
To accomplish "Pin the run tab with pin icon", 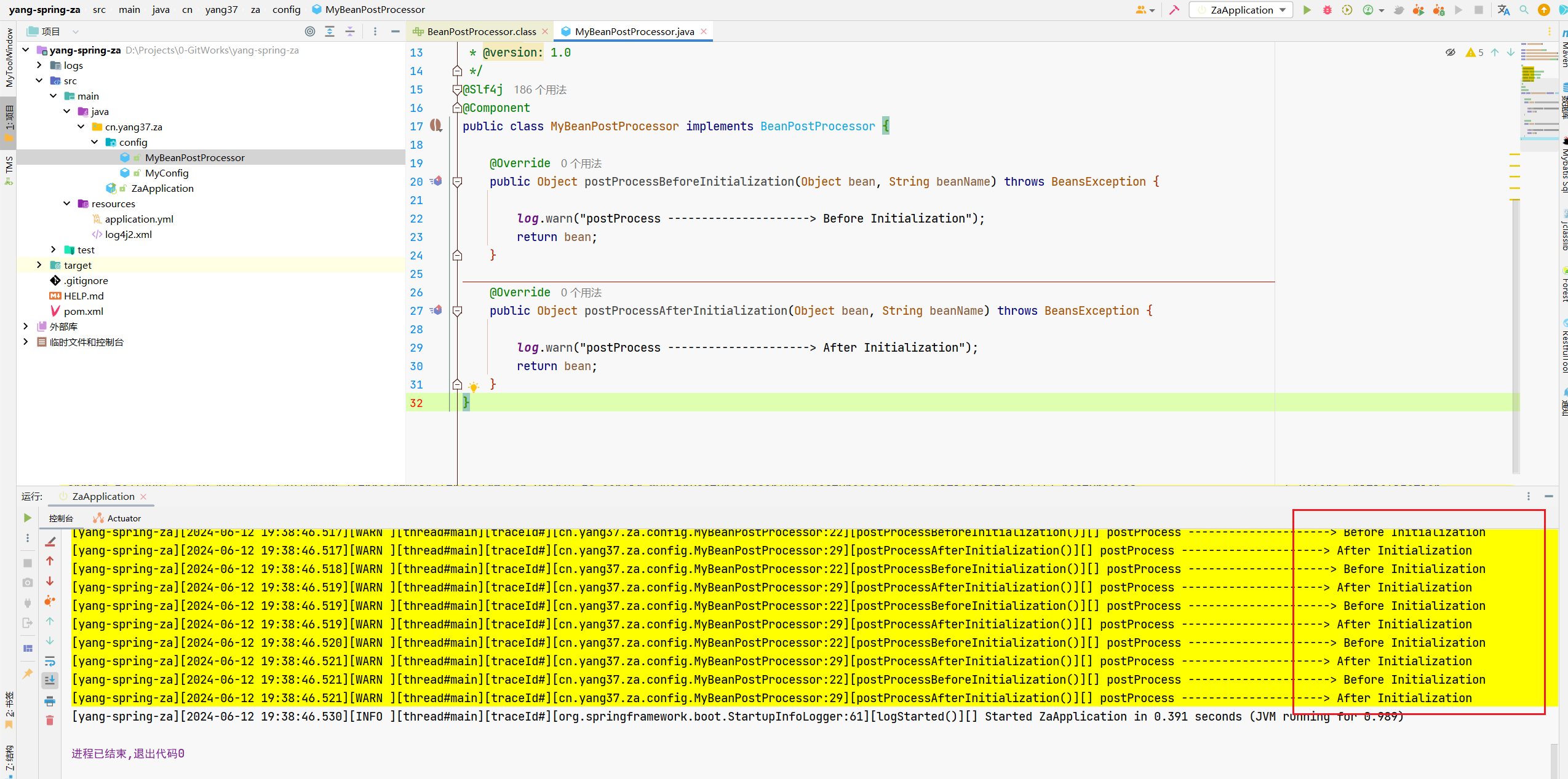I will point(28,674).
